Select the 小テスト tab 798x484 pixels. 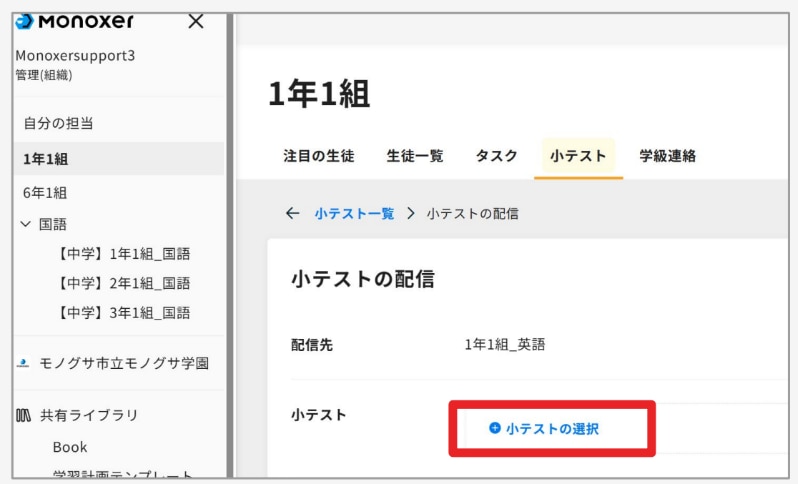coord(578,156)
